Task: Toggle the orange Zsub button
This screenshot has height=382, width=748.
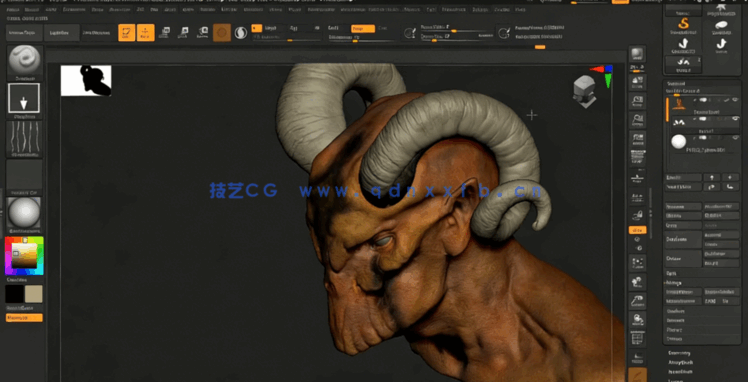Action: pyautogui.click(x=363, y=29)
